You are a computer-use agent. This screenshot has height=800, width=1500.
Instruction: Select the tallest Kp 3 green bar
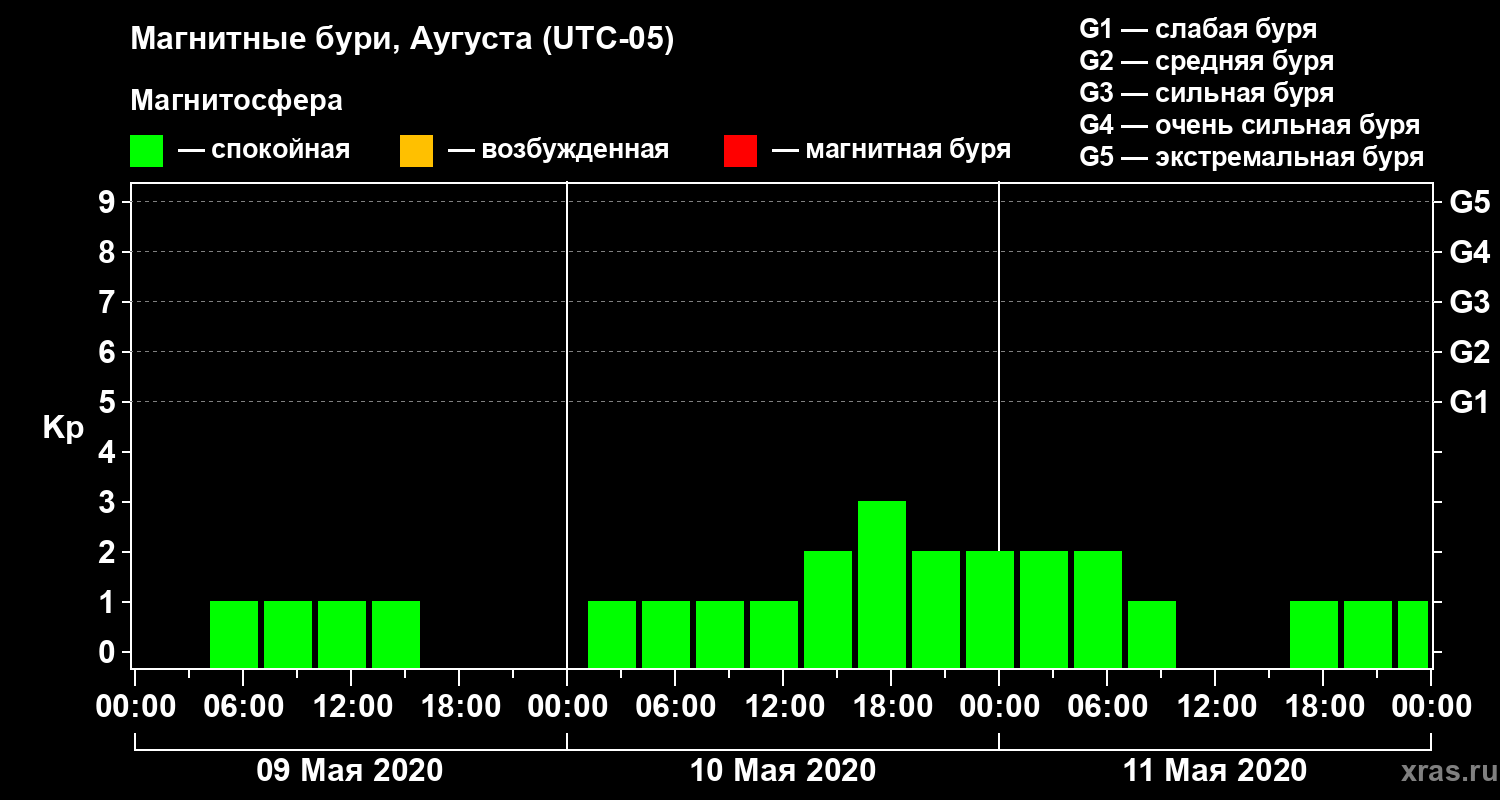882,584
